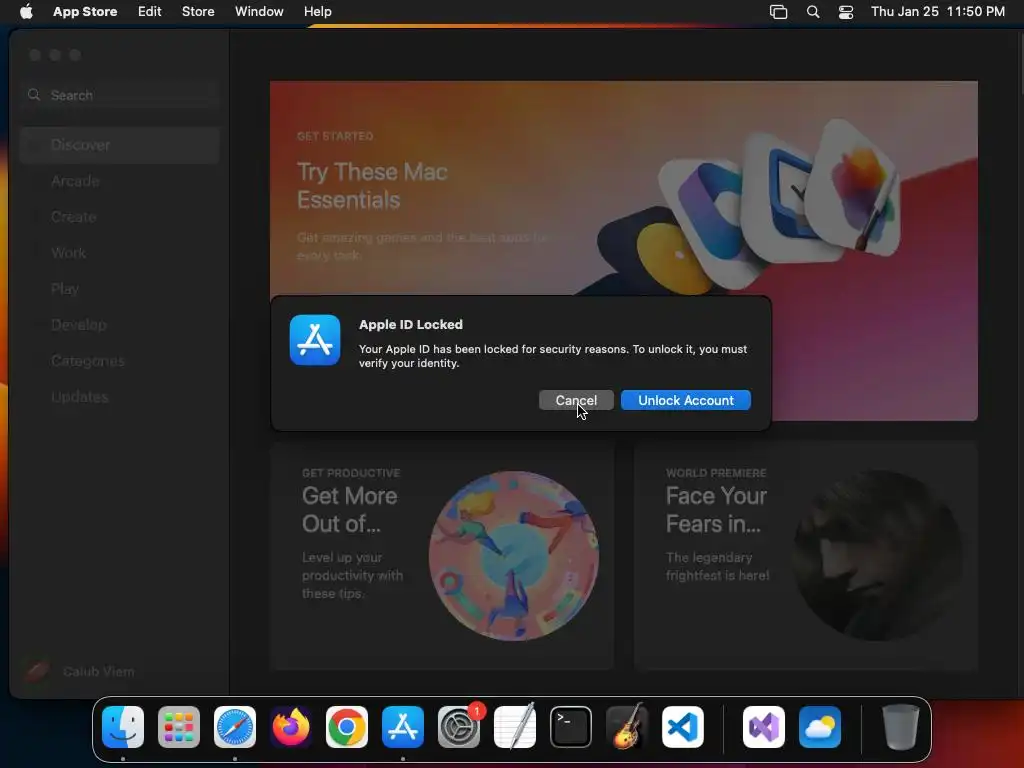Open the Calub Viem account profile
Screen dimensions: 1024x768
(80, 671)
